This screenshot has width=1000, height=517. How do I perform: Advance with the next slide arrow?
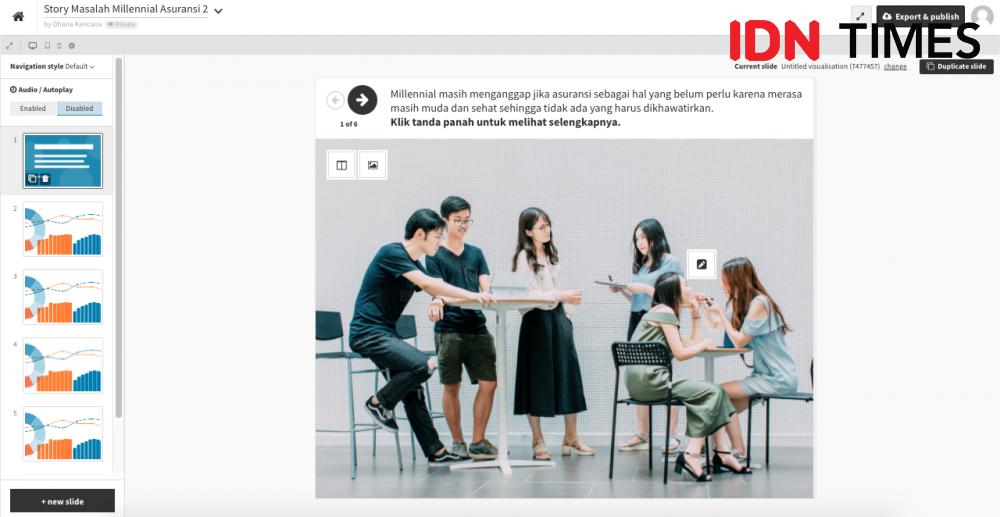[x=362, y=99]
